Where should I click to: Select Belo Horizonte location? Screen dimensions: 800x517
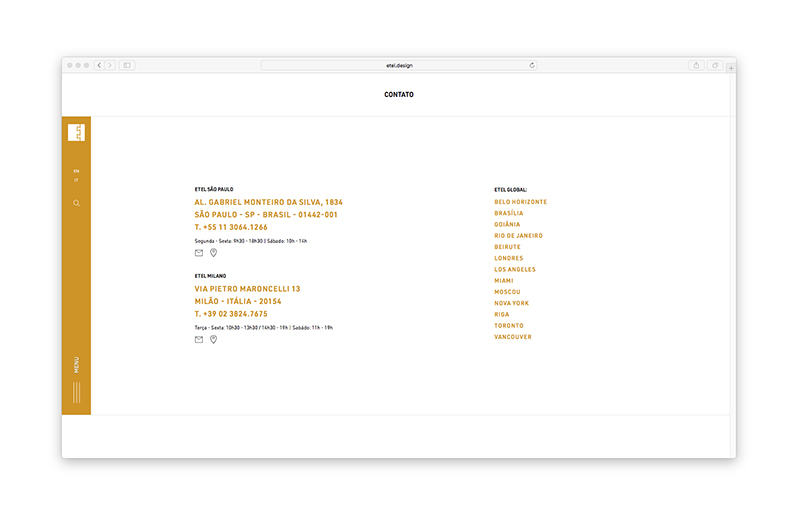[x=520, y=202]
